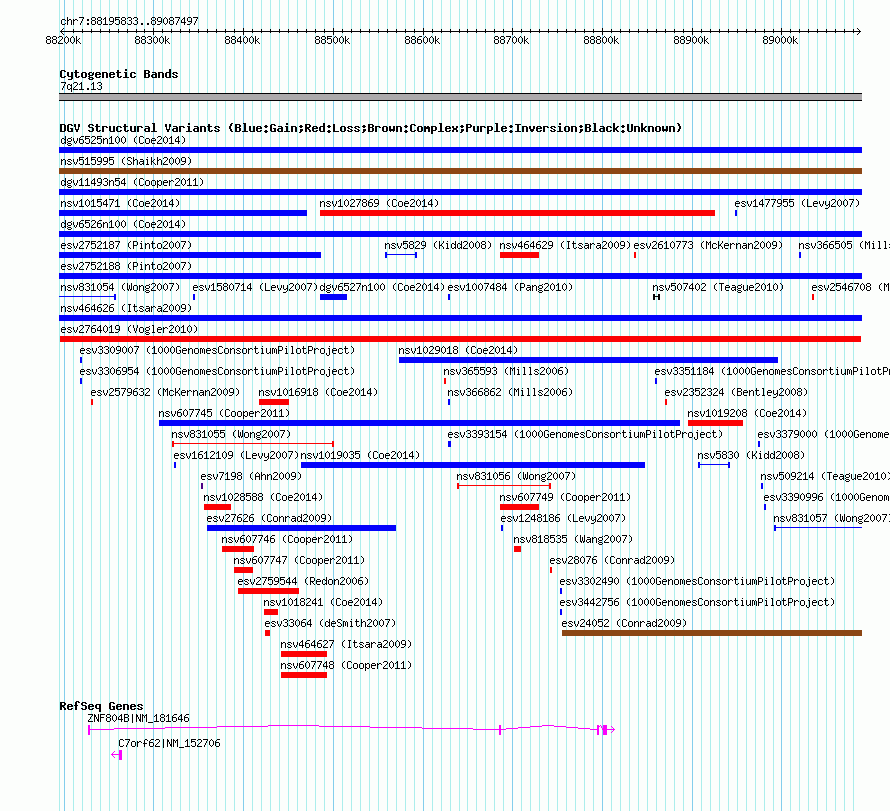
Task: Click nsv366862 (Mills2006) variant label
Action: pyautogui.click(x=510, y=392)
